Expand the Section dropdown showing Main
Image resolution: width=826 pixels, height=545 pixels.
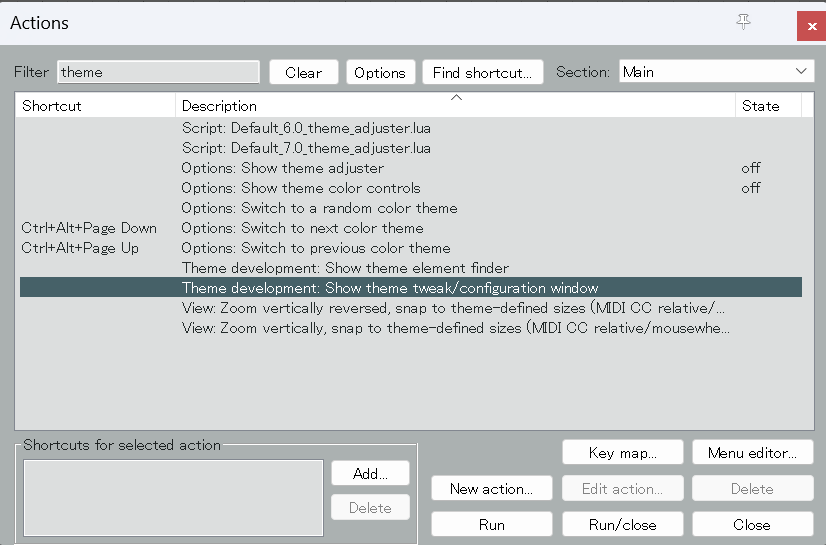(716, 72)
